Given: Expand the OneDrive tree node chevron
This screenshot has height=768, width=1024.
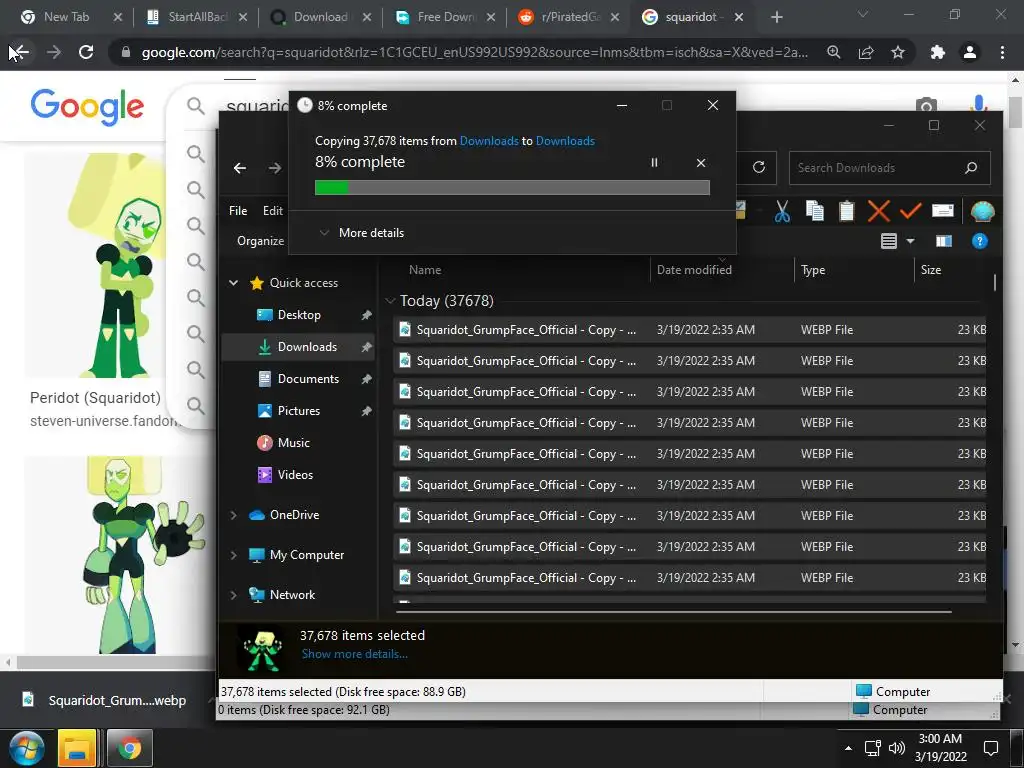Looking at the screenshot, I should point(233,515).
